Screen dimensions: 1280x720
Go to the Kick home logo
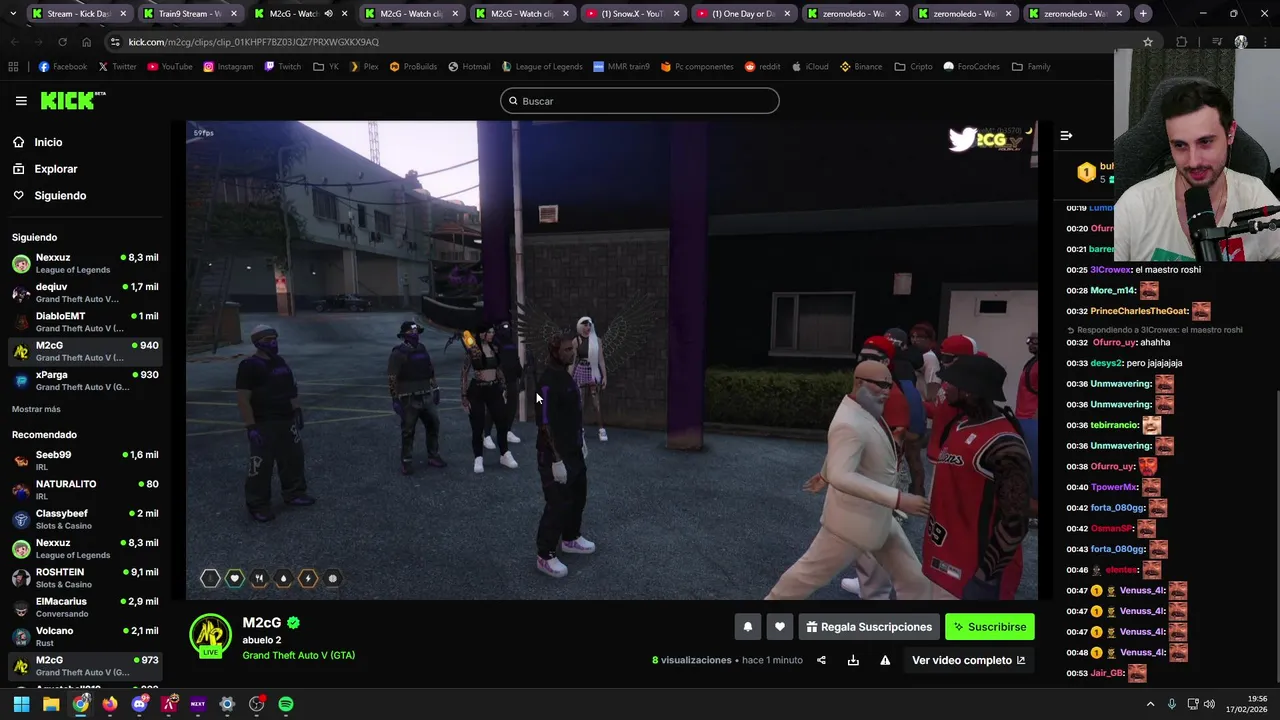click(x=72, y=100)
